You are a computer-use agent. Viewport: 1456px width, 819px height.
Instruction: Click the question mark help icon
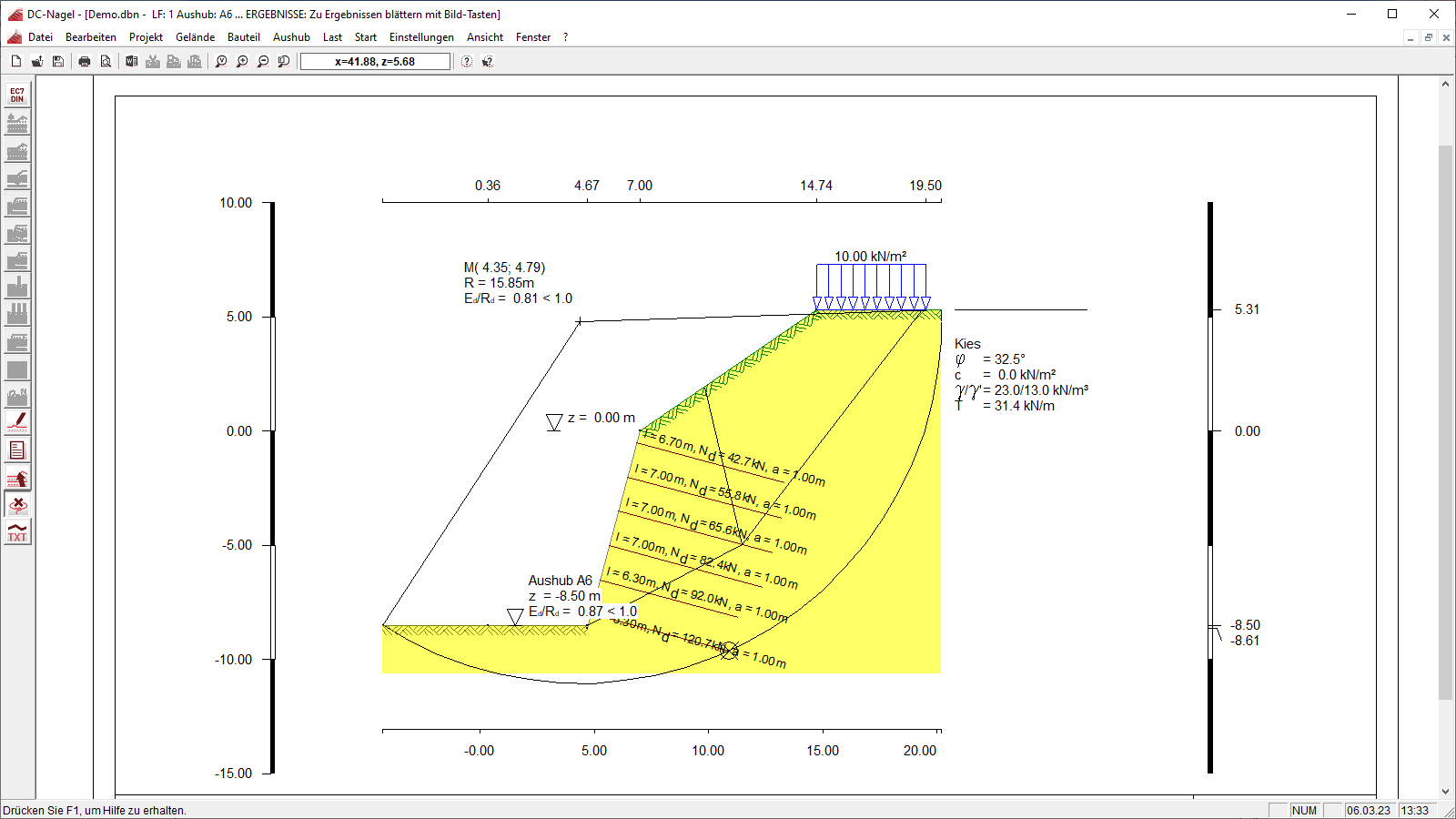coord(467,62)
